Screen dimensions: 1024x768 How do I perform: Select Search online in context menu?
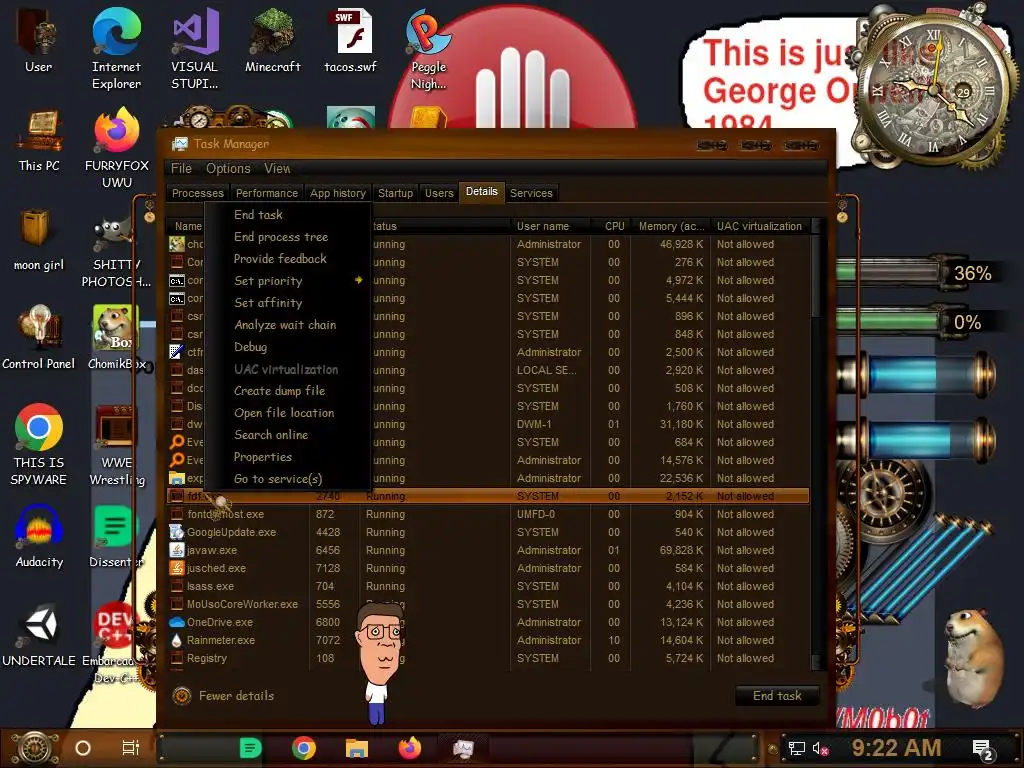(287, 435)
